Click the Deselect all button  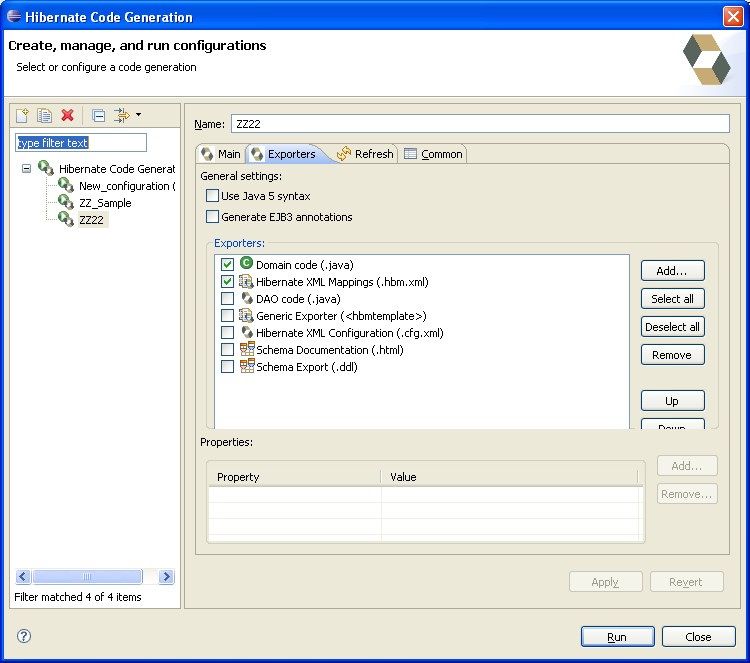[x=672, y=327]
